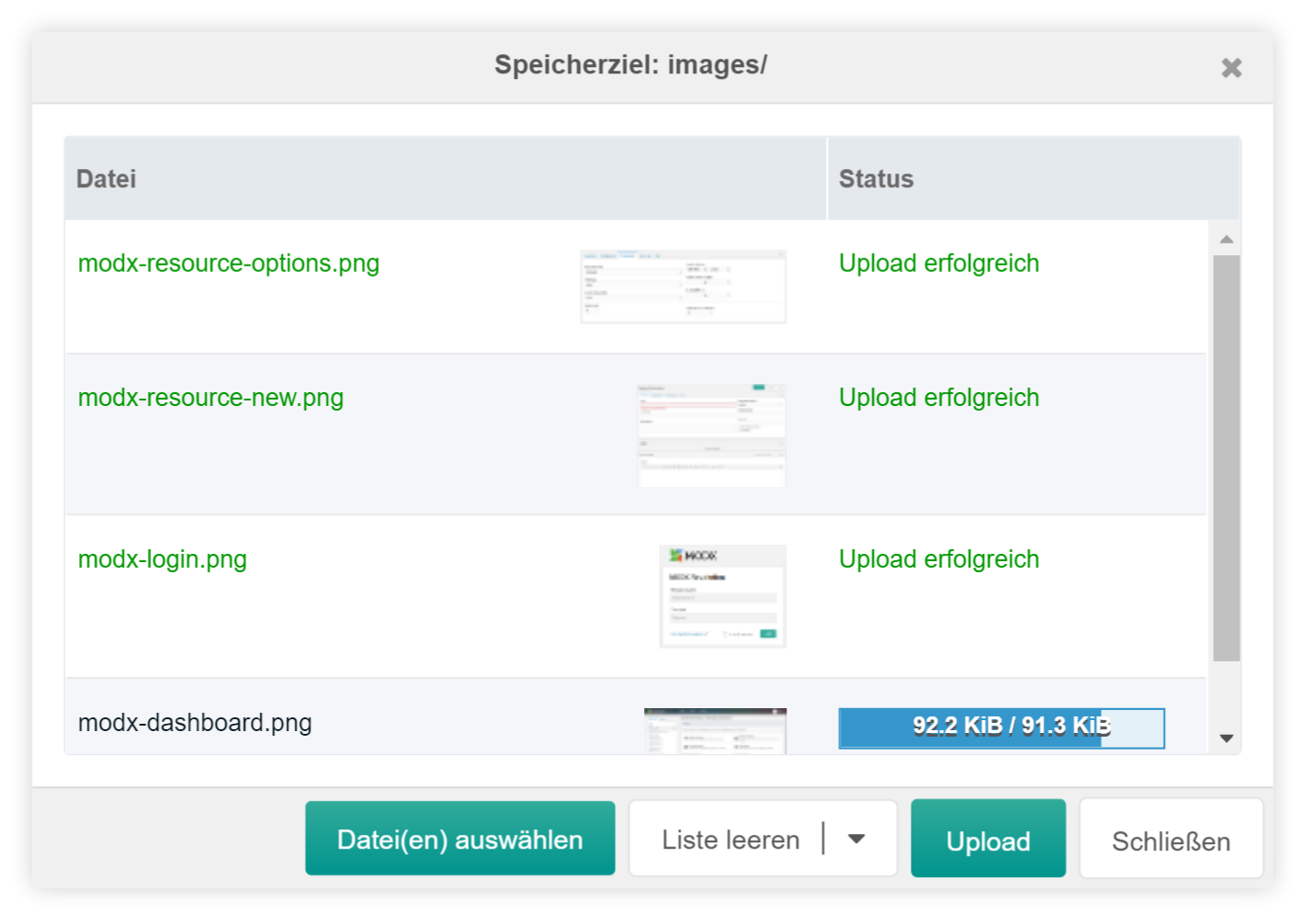Open the modx-resource-options.png file link
This screenshot has width=1314, height=924.
[228, 264]
